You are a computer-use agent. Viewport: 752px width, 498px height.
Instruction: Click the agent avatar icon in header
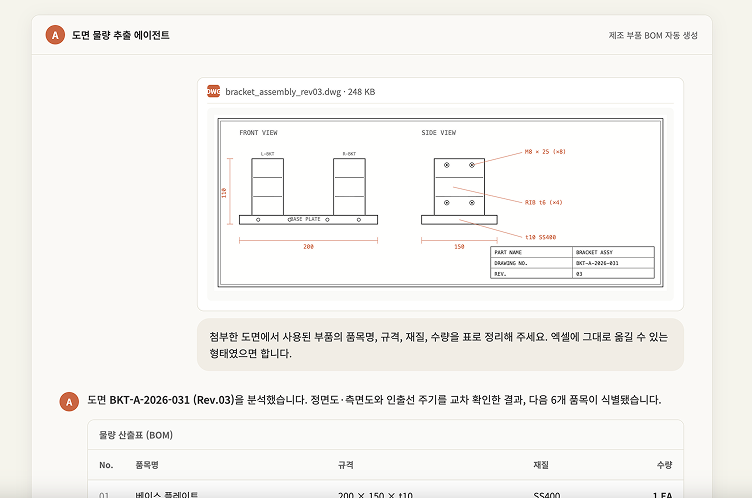click(x=55, y=35)
